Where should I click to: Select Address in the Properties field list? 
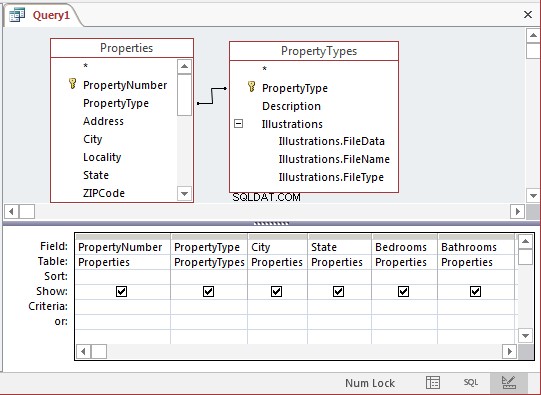point(103,121)
